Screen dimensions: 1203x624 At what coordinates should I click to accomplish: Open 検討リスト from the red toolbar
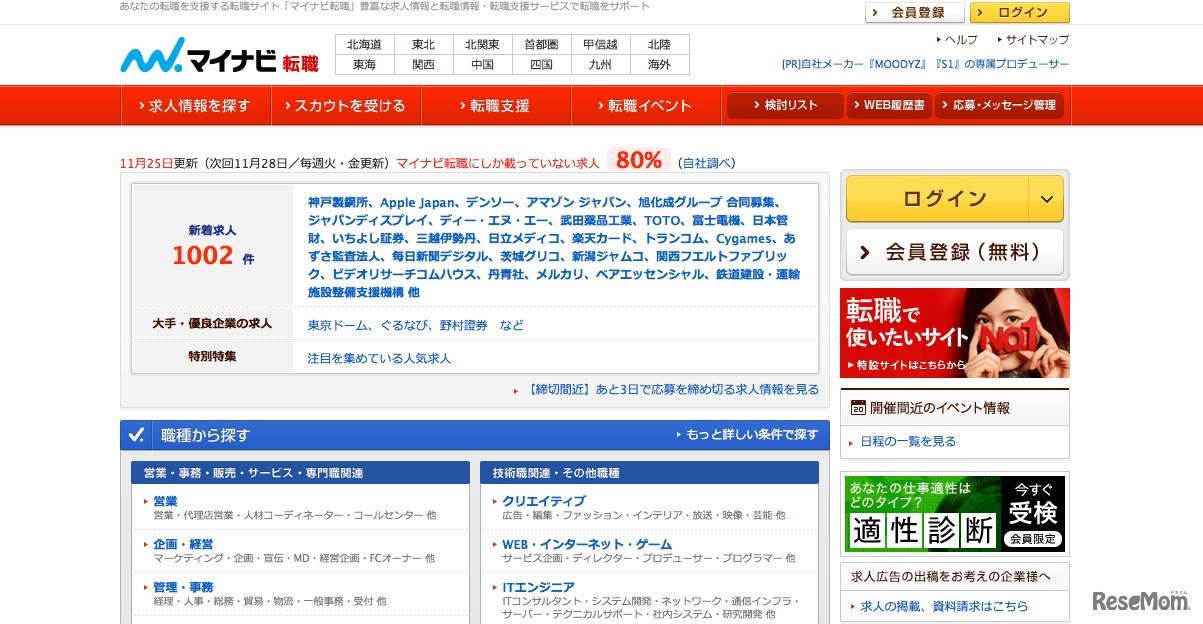coord(784,105)
